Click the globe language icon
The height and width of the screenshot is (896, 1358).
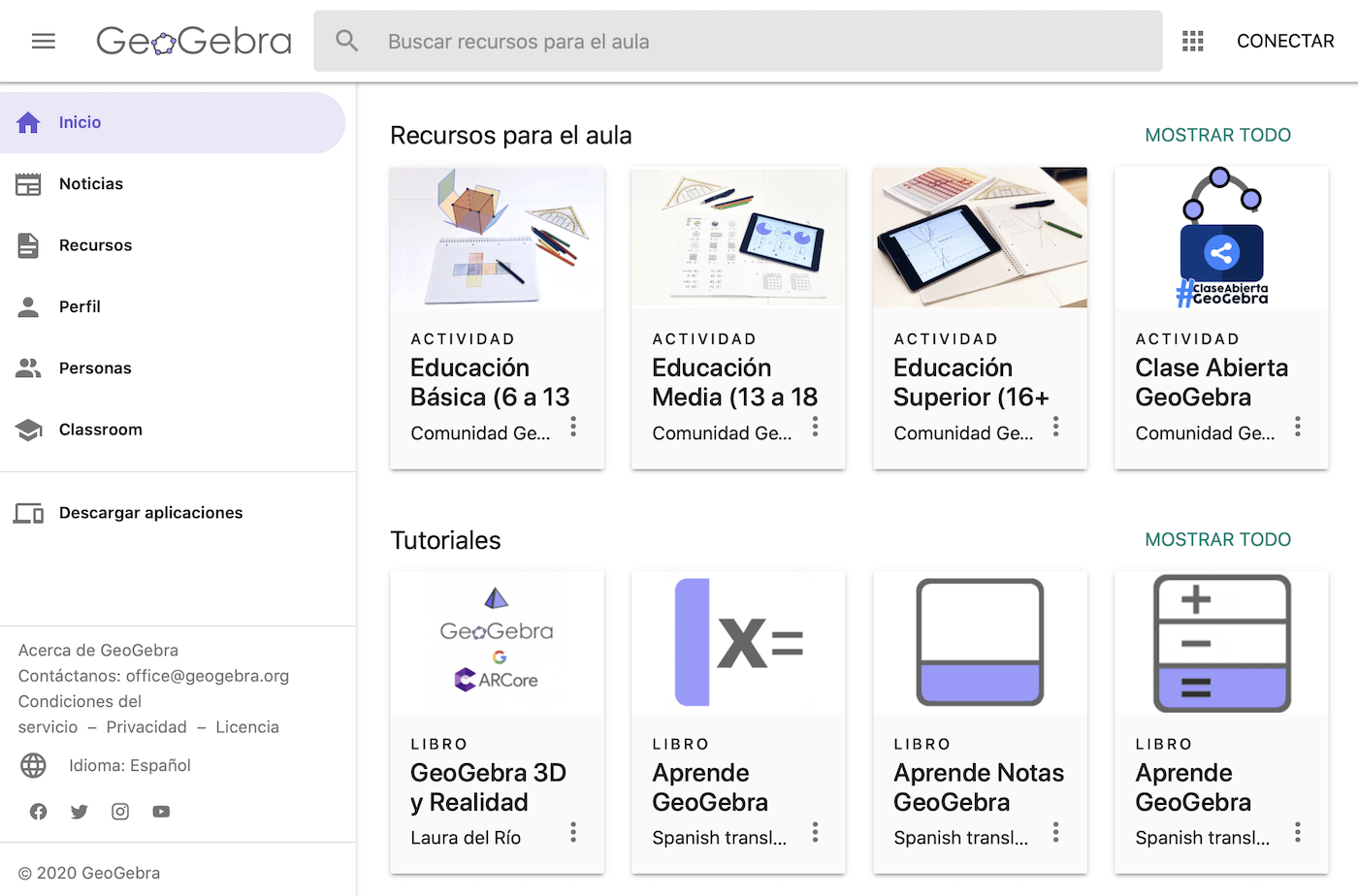[33, 765]
